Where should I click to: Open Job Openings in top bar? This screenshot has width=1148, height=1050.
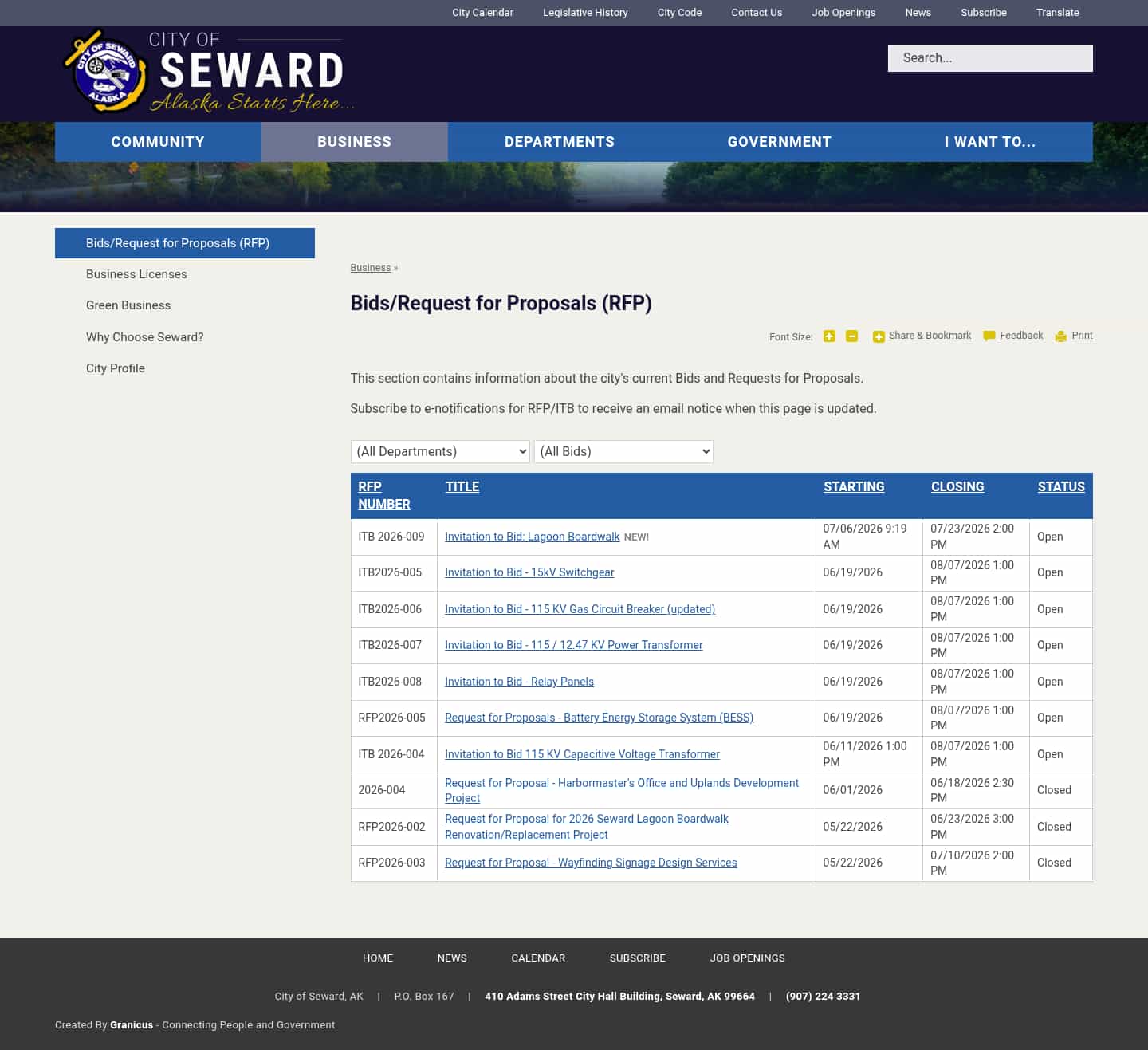tap(843, 13)
